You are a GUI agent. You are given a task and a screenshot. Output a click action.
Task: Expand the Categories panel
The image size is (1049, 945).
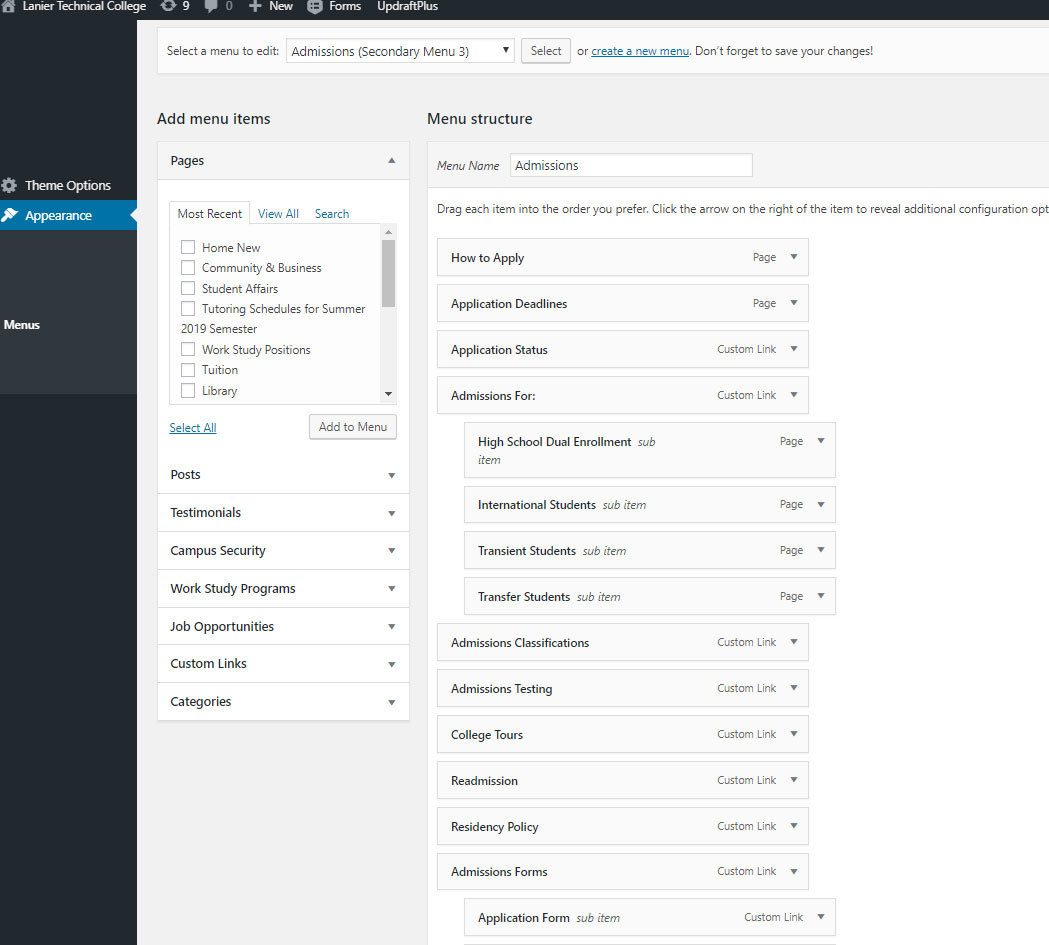click(x=391, y=702)
